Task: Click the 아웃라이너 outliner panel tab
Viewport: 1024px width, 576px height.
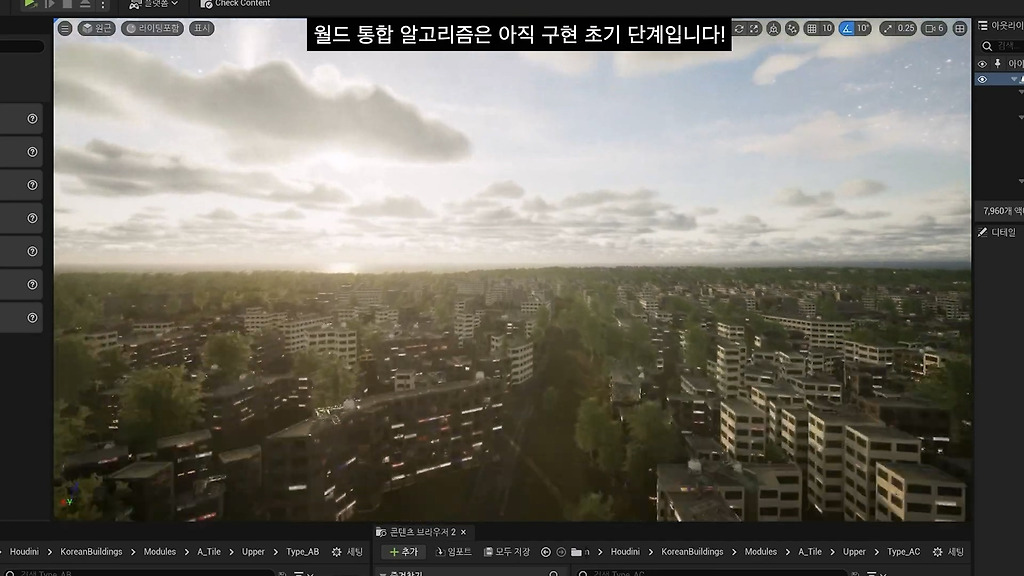Action: pyautogui.click(x=1001, y=25)
